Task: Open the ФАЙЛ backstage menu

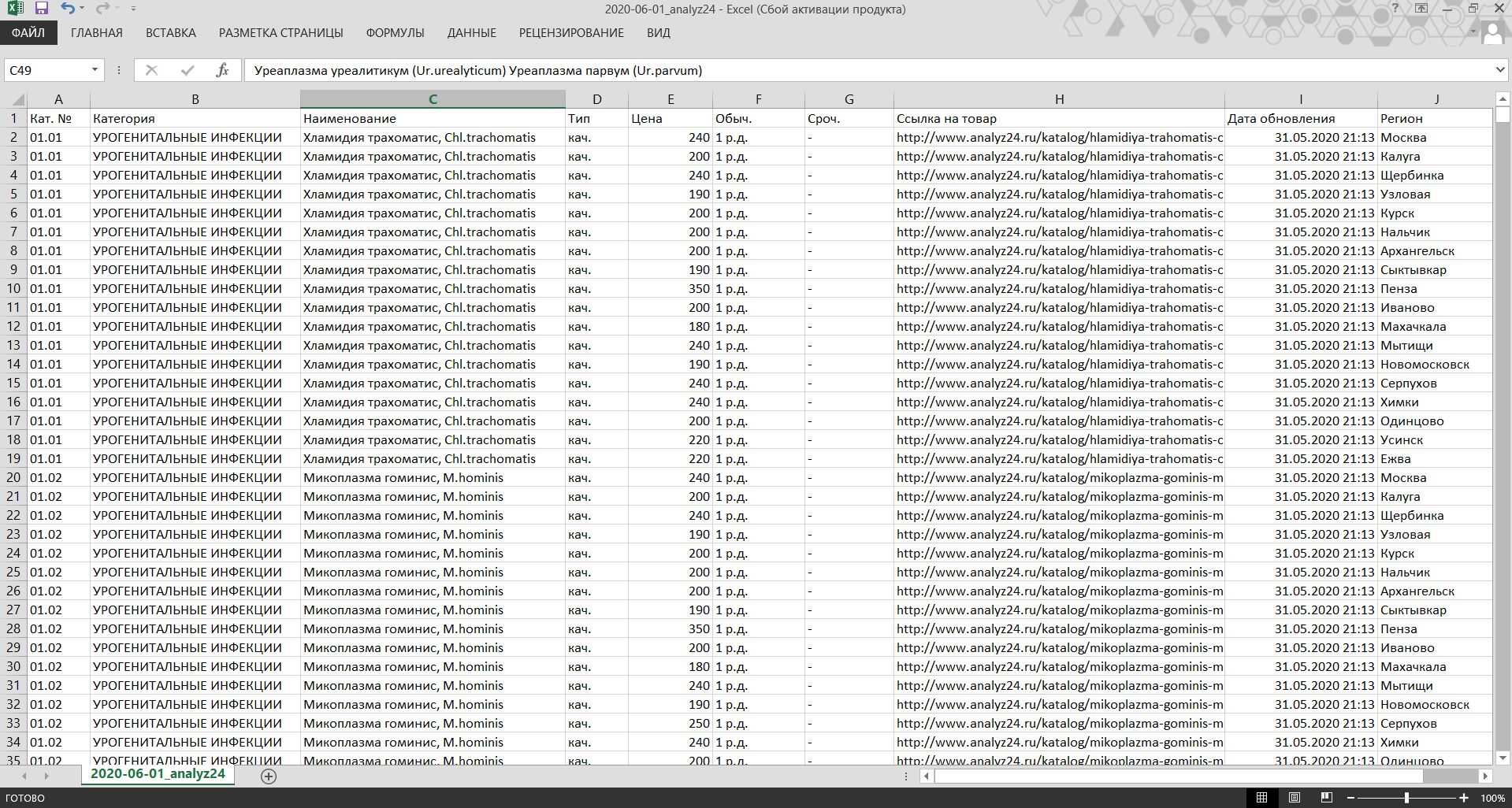Action: tap(28, 33)
